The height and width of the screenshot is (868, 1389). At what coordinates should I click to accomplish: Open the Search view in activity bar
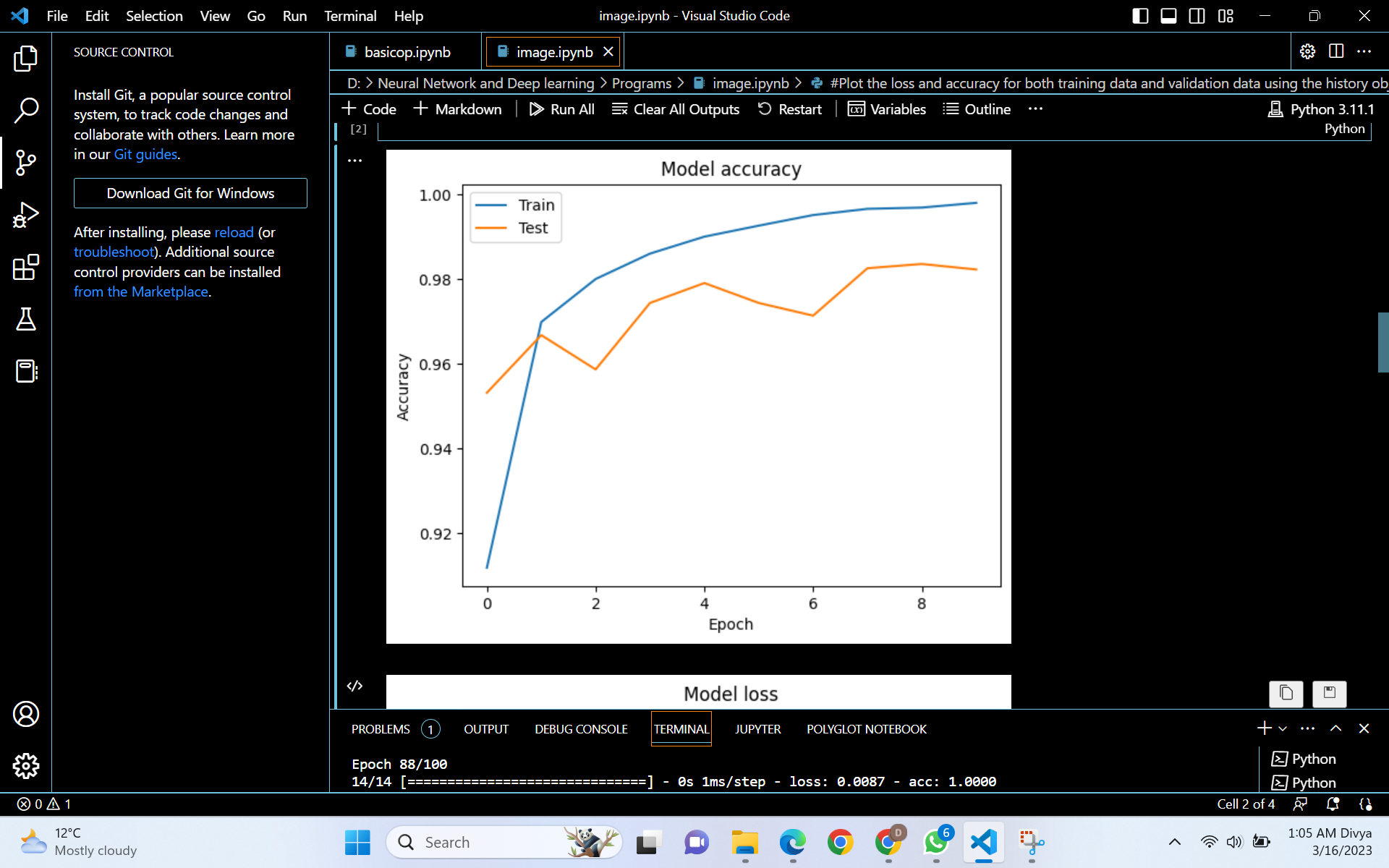coord(26,110)
